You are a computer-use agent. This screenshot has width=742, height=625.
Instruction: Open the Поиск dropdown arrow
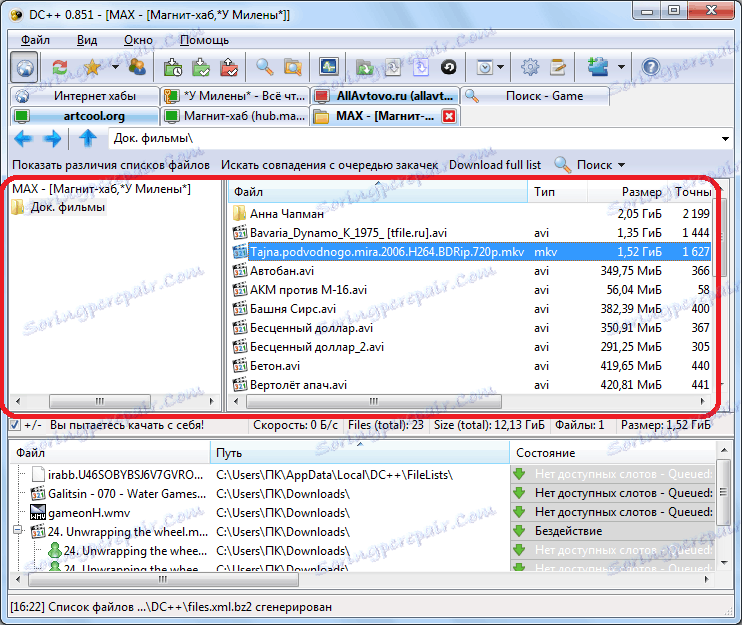click(x=621, y=165)
